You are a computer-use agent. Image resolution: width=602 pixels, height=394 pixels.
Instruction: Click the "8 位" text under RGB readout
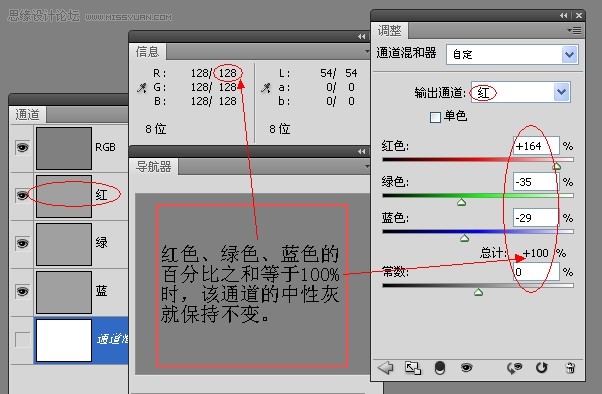[x=156, y=129]
